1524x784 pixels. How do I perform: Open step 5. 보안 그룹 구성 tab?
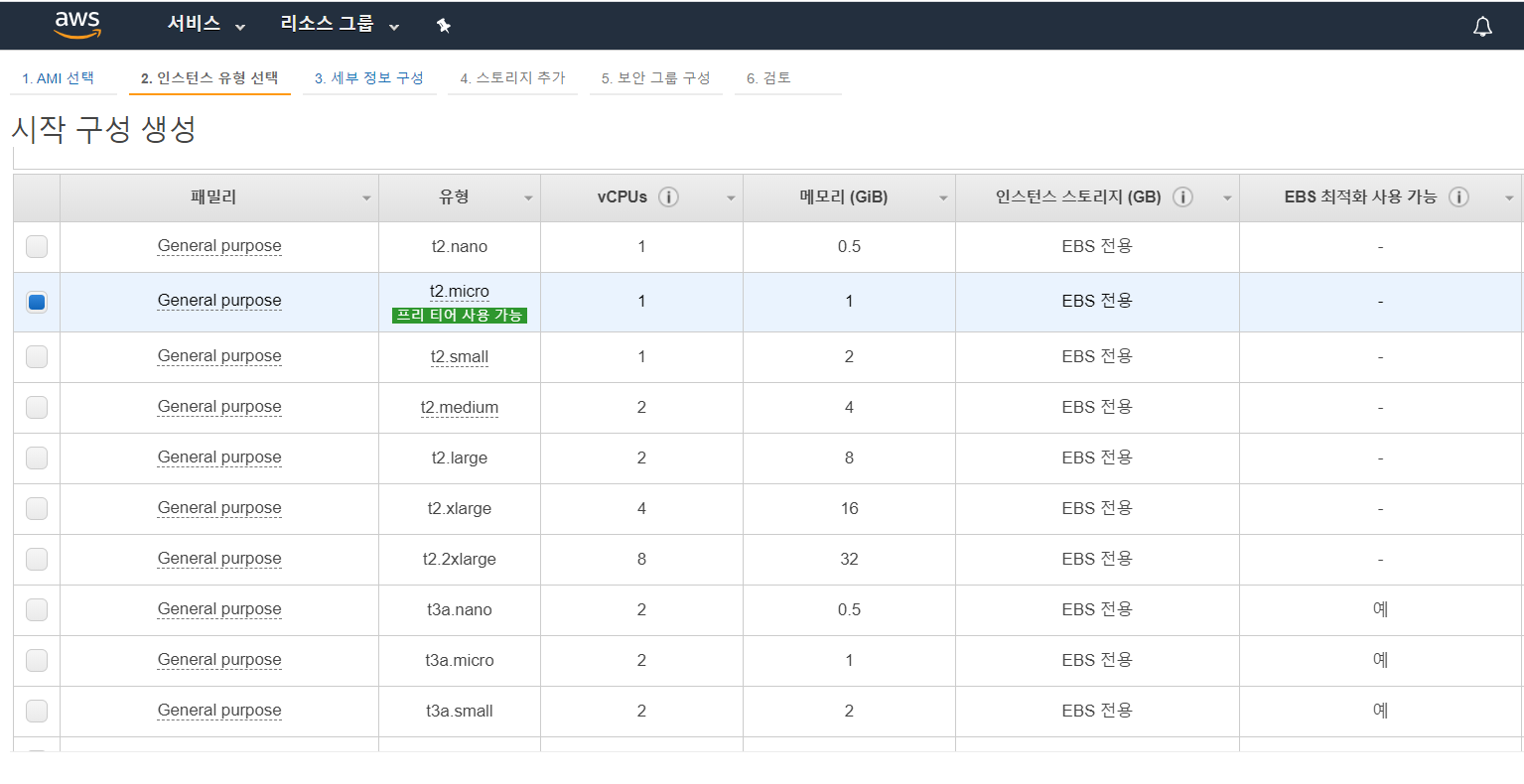click(x=655, y=78)
